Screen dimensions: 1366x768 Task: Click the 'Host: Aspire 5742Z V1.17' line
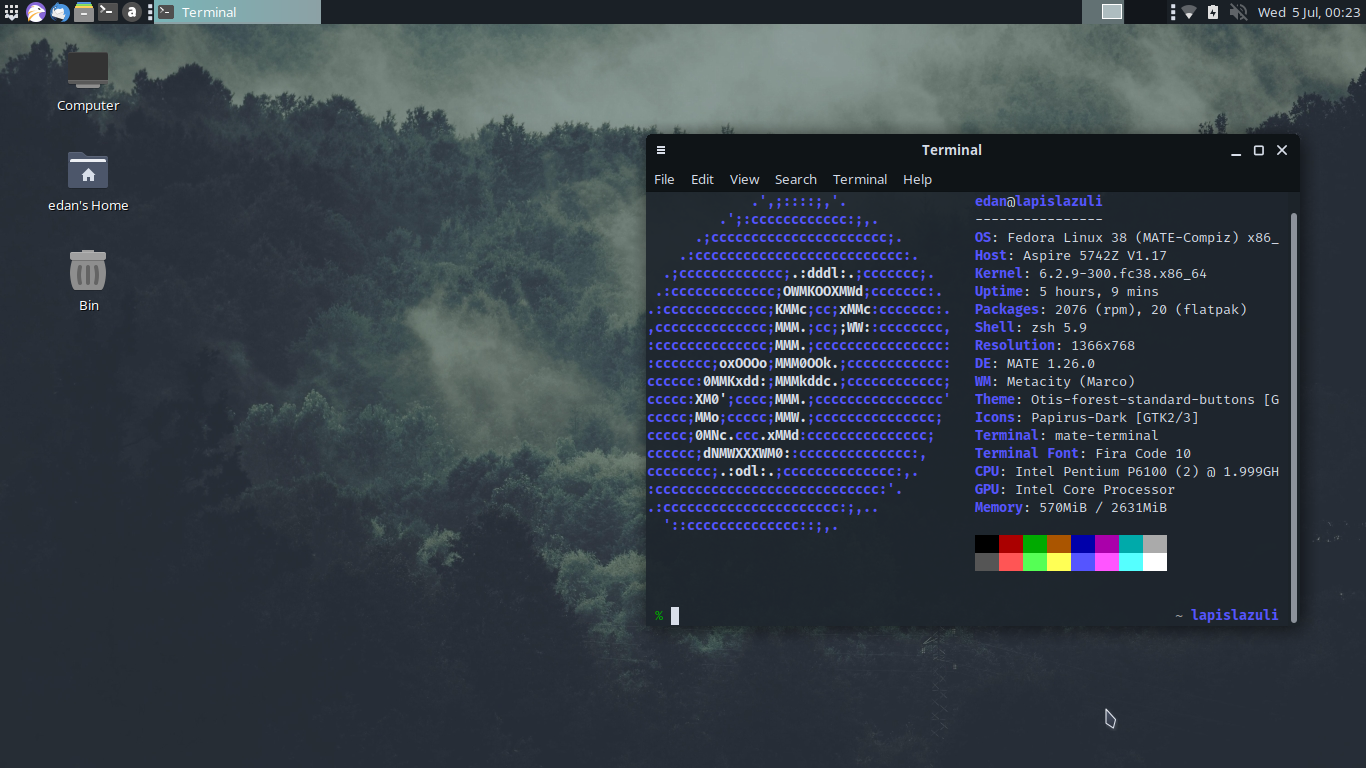(1071, 255)
